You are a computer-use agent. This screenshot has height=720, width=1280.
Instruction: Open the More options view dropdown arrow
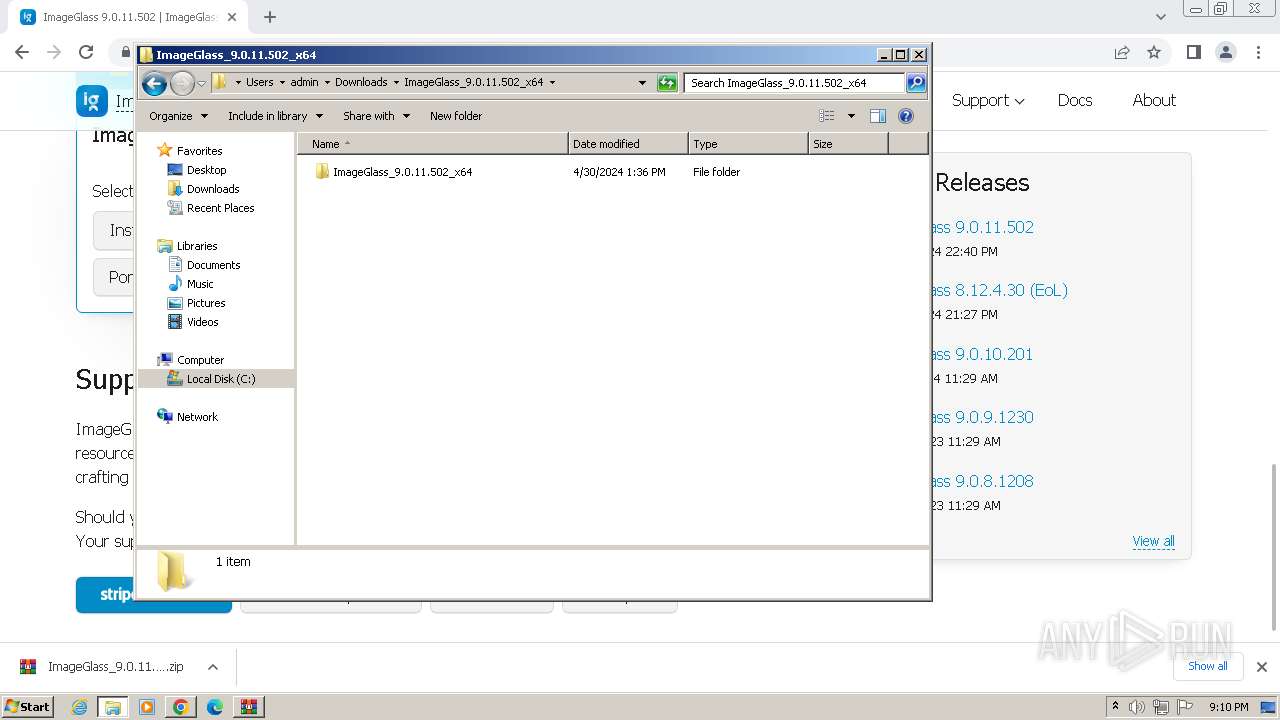click(851, 116)
